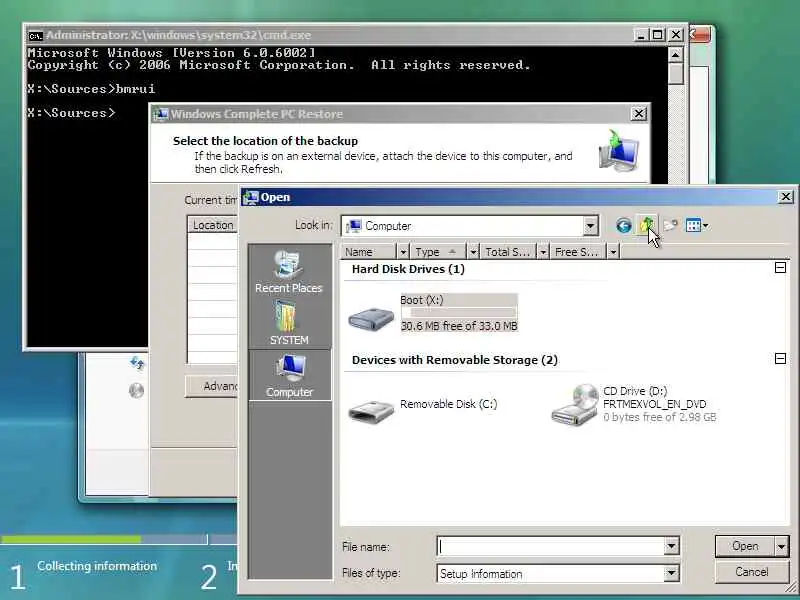Select CD Drive (D:) FRTMEXVOL_EN_DVD
The height and width of the screenshot is (600, 800).
(634, 404)
